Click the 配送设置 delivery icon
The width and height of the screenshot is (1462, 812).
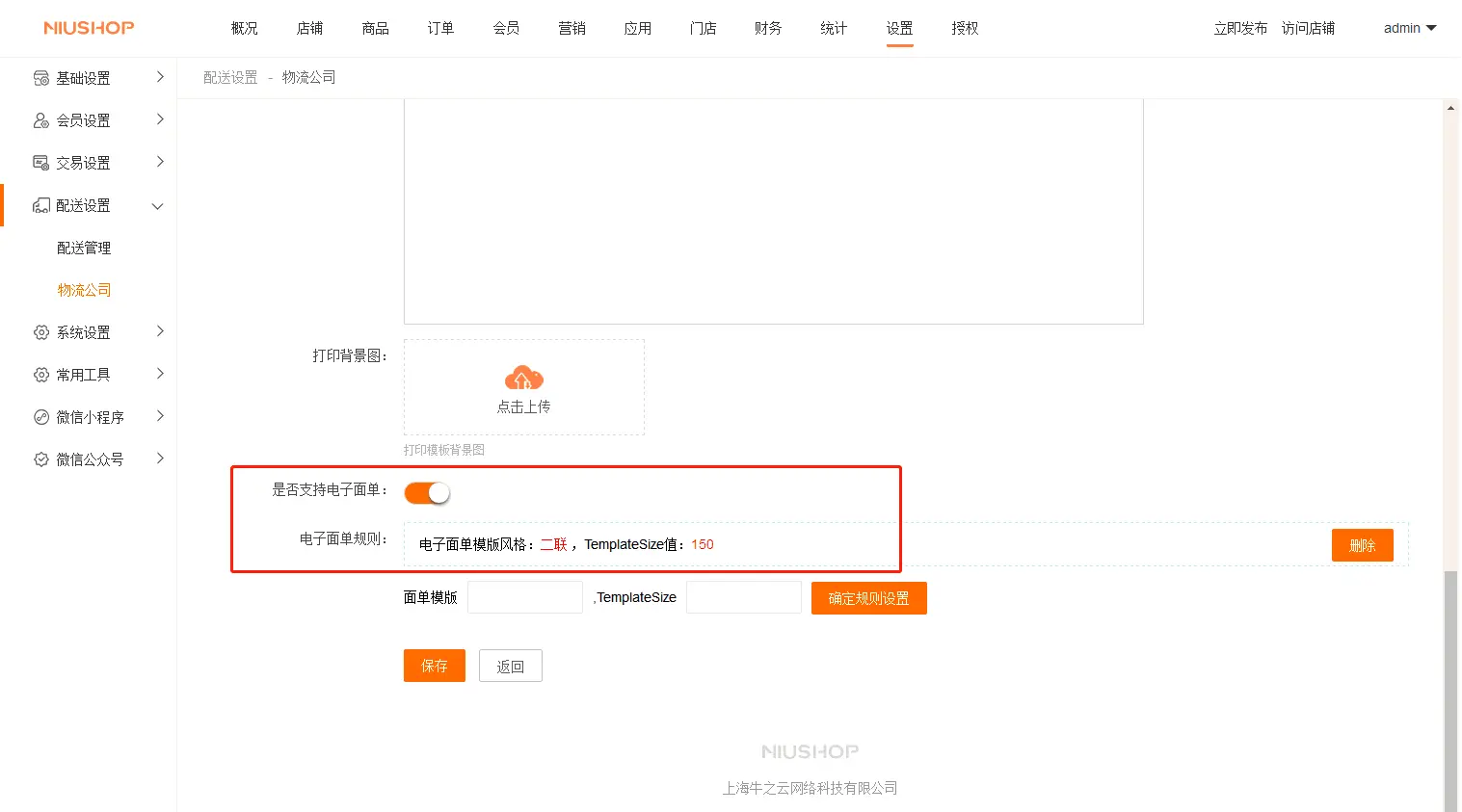pyautogui.click(x=41, y=205)
